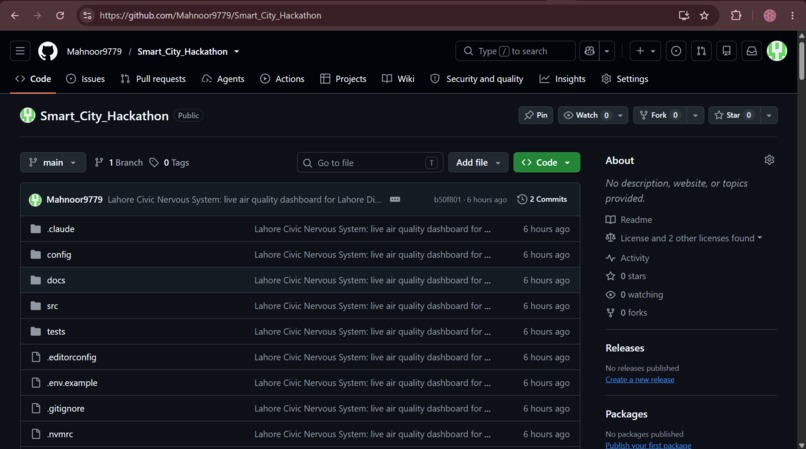The image size is (806, 449).
Task: Open Mahnoor9779 owner link in breadcrumb
Action: point(94,51)
